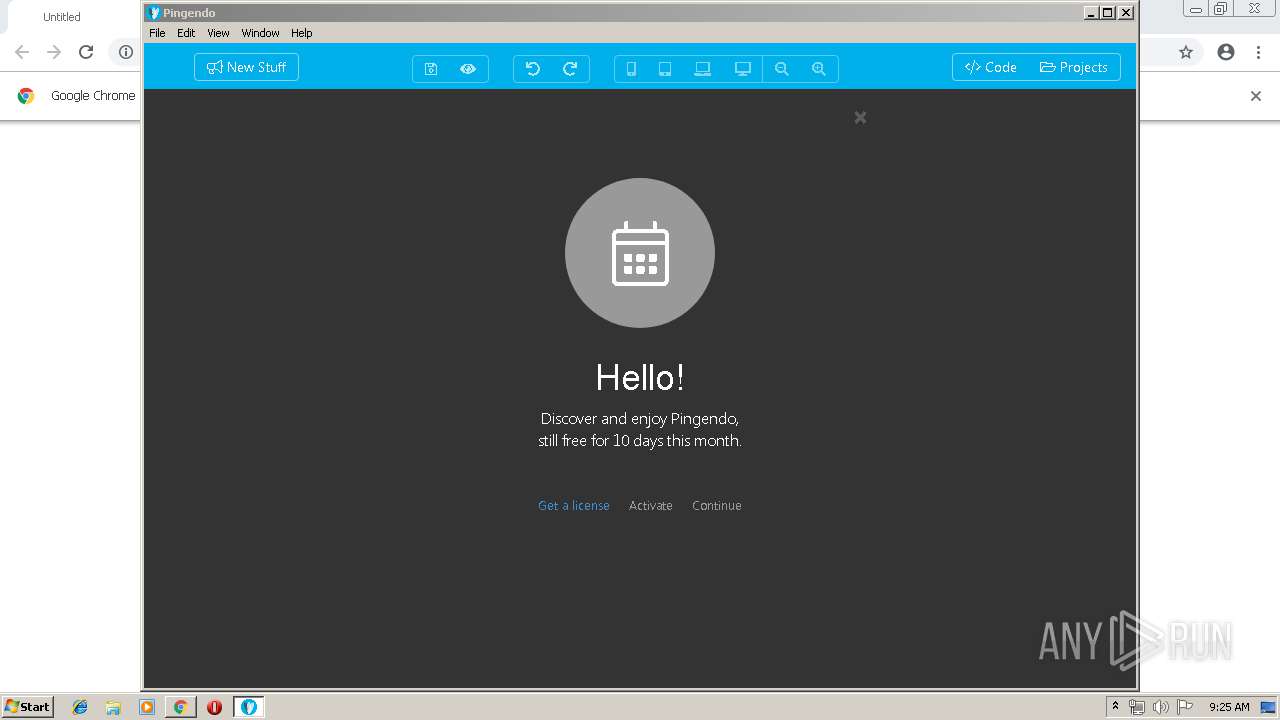Toggle preview mode with the eye icon

(x=468, y=69)
